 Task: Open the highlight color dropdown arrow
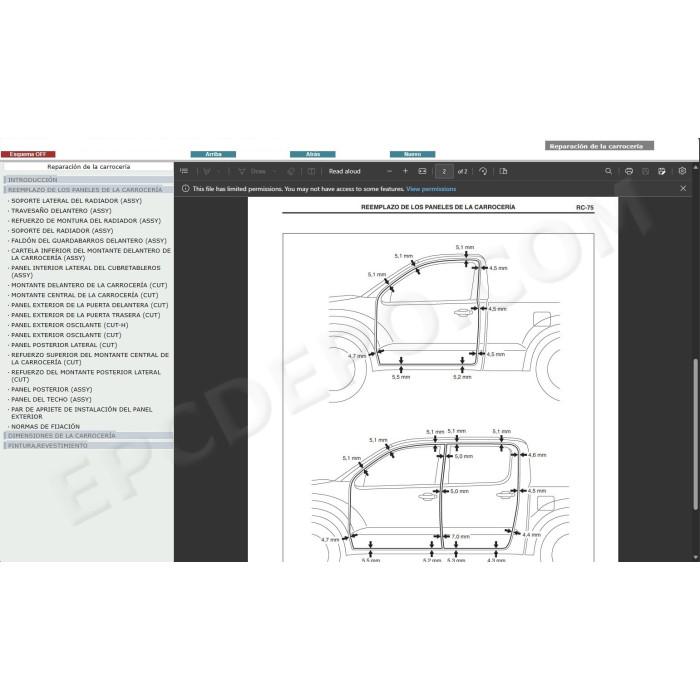pyautogui.click(x=218, y=171)
